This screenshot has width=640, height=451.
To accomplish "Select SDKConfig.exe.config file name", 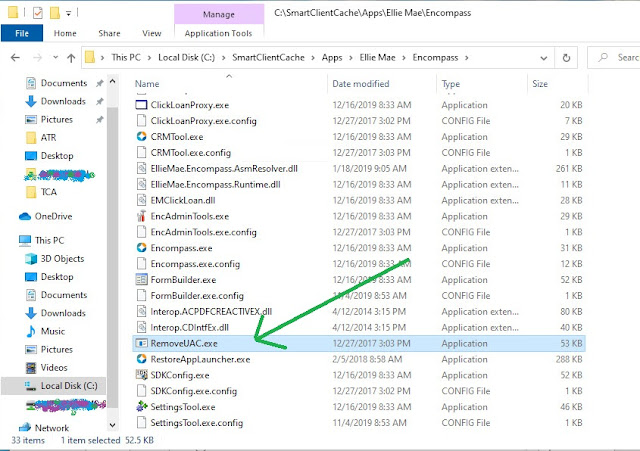I will tap(193, 391).
